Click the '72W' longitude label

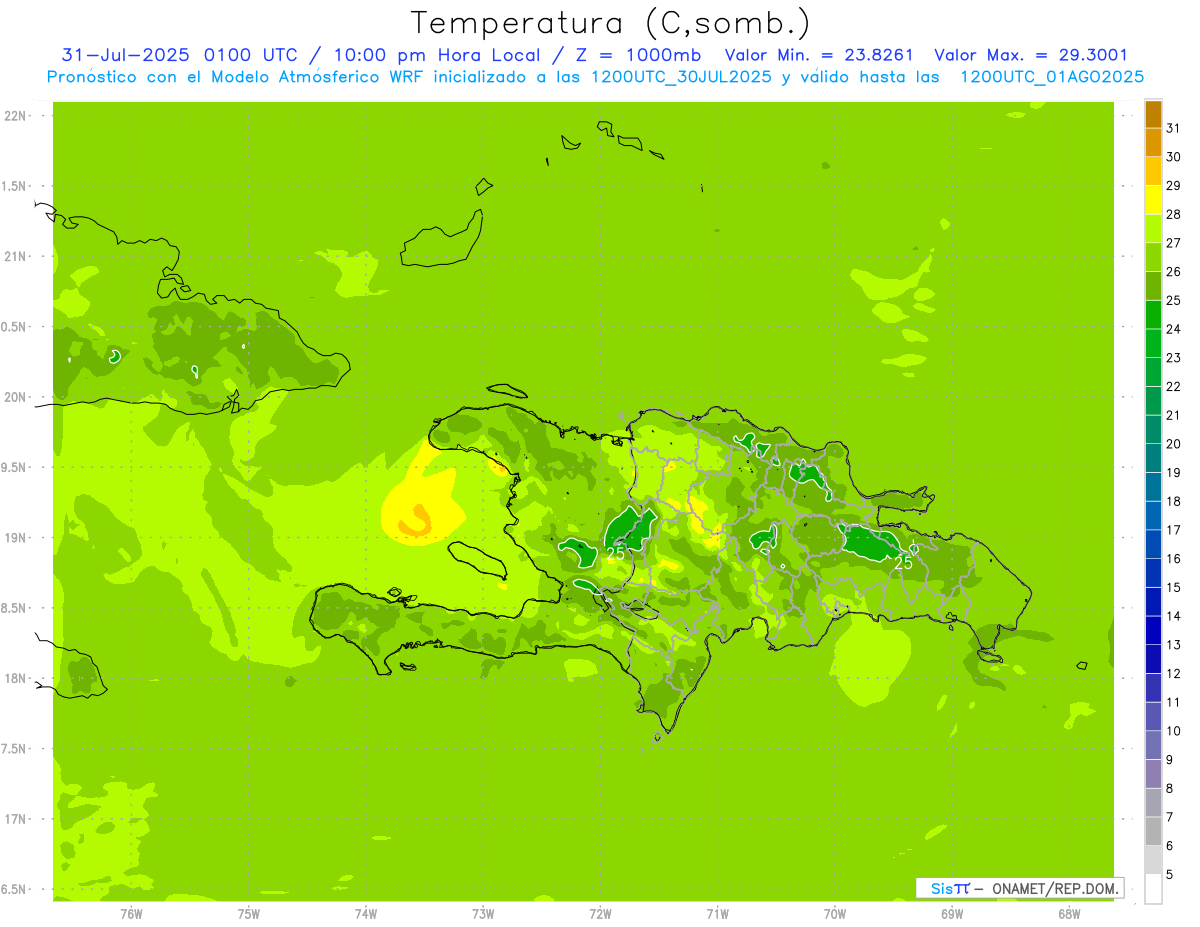[600, 914]
